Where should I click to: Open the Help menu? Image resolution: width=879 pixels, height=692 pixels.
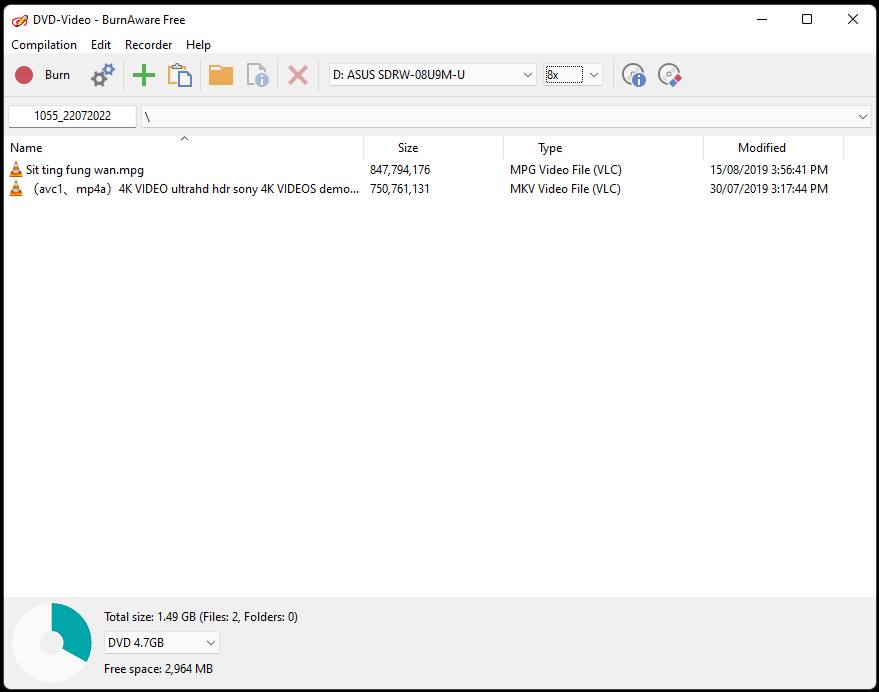(198, 45)
